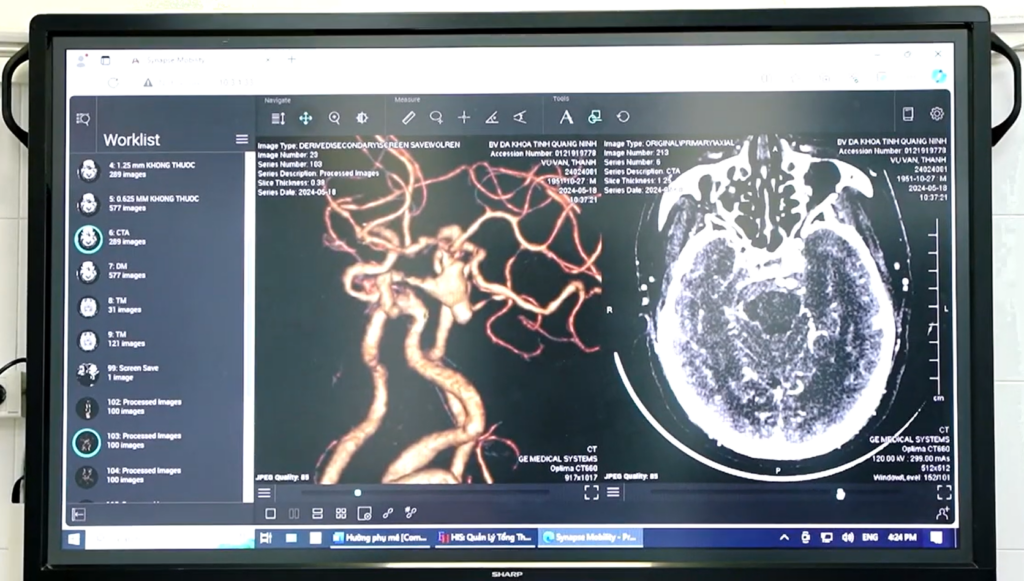Switch to 2x2 grid viewport layout
The height and width of the screenshot is (581, 1024).
pos(341,513)
